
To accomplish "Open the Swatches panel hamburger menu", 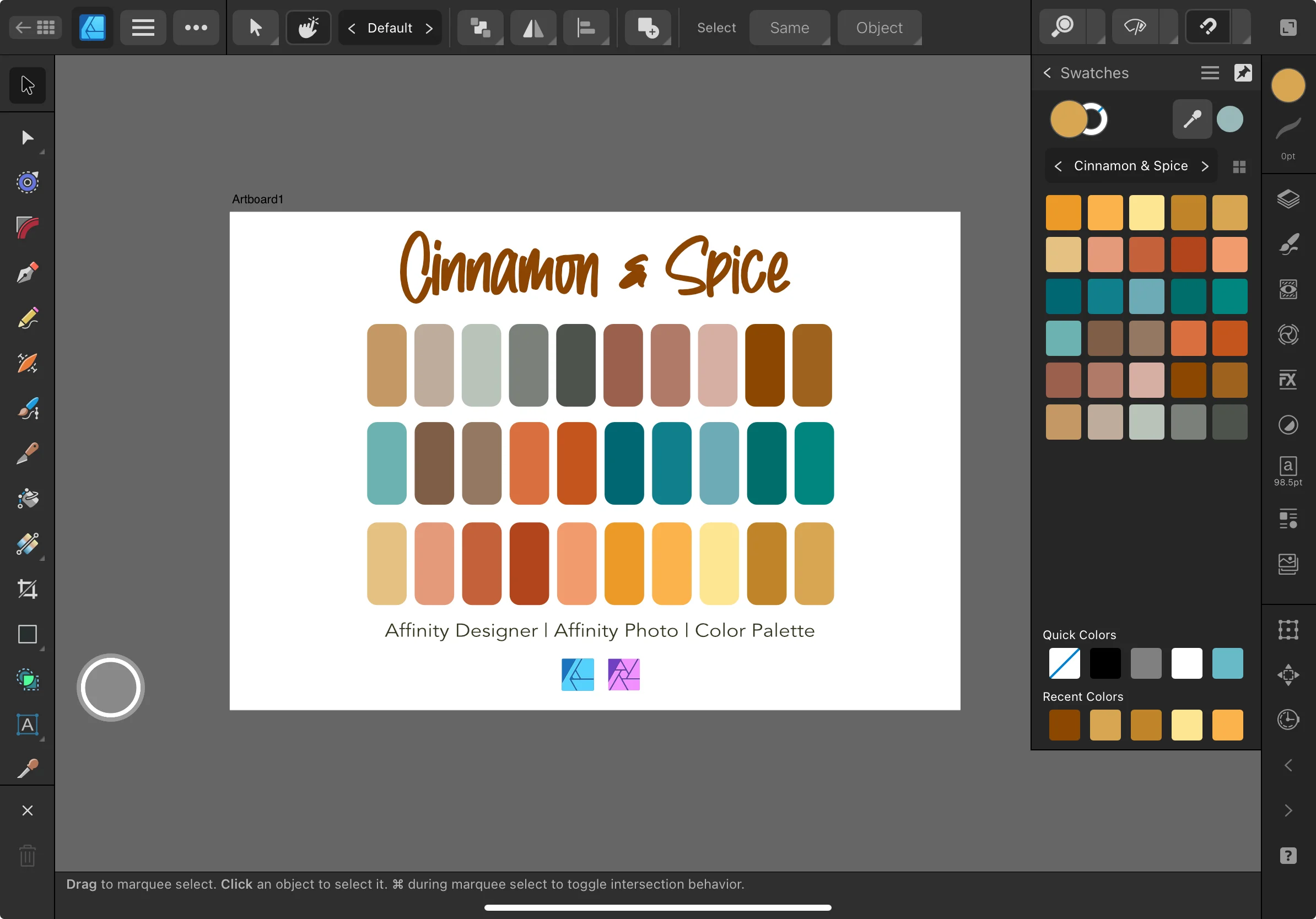I will 1210,73.
